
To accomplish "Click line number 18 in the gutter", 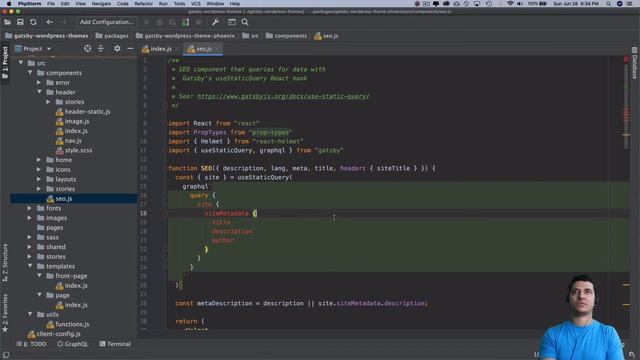I will 143,213.
